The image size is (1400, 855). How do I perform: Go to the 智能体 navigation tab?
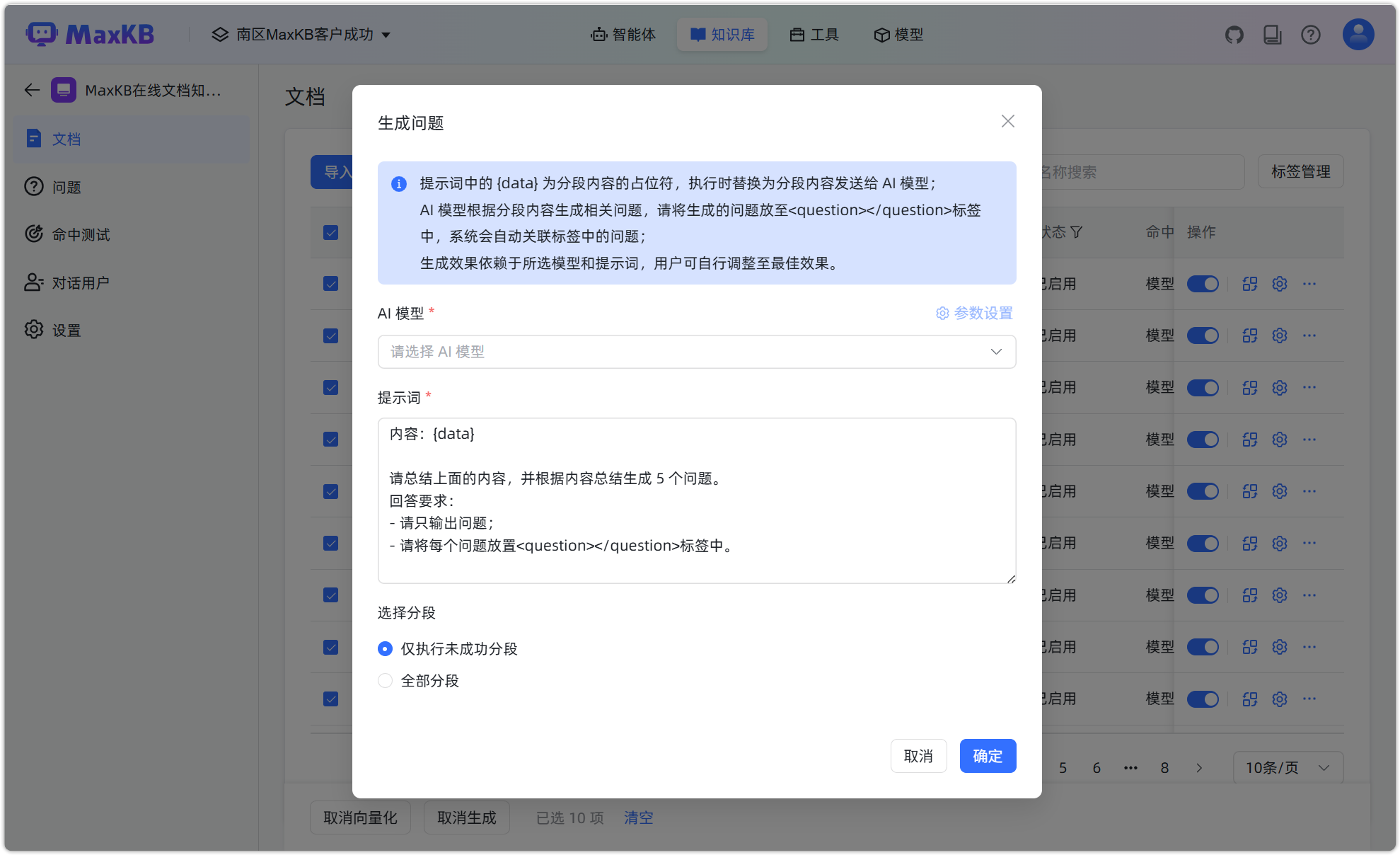623,34
